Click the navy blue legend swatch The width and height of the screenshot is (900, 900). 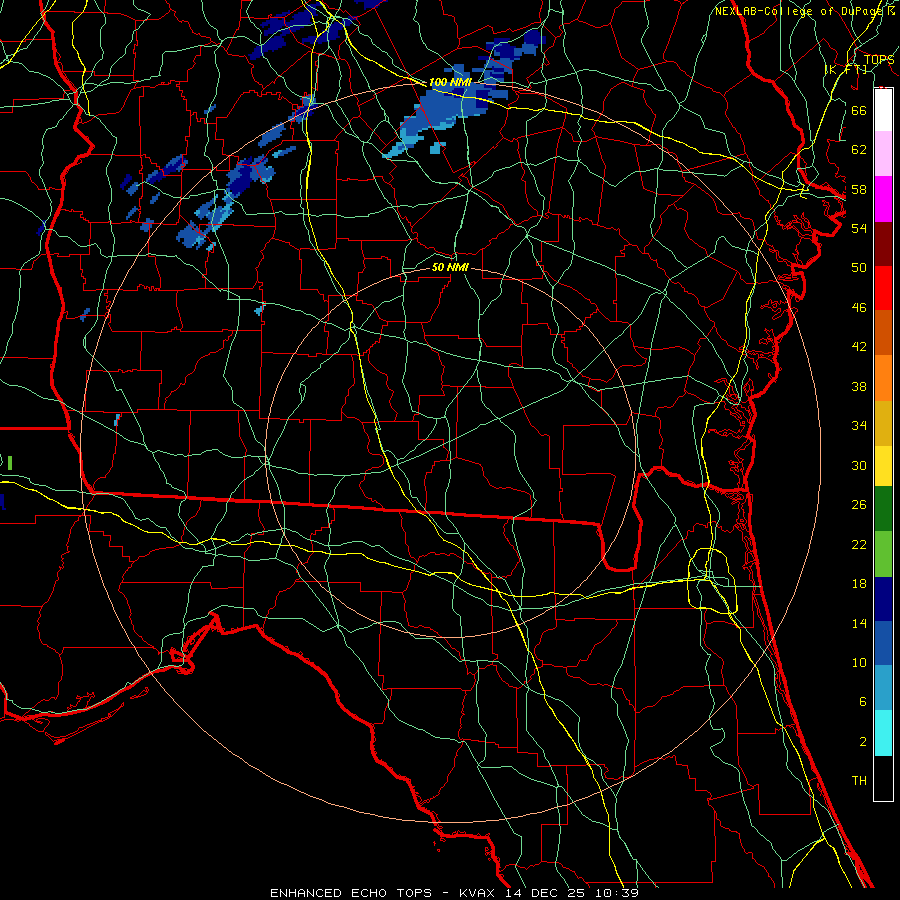(x=883, y=599)
